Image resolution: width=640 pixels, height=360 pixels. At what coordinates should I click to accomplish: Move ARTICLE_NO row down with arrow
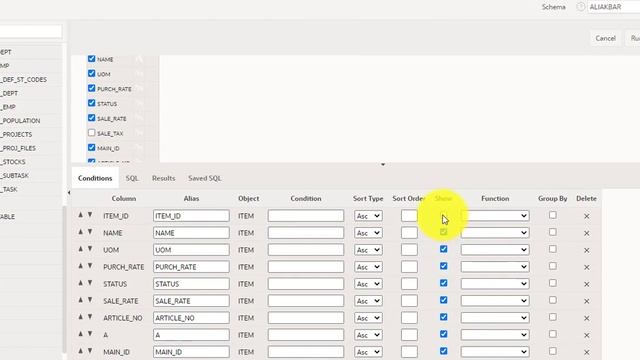click(x=90, y=317)
